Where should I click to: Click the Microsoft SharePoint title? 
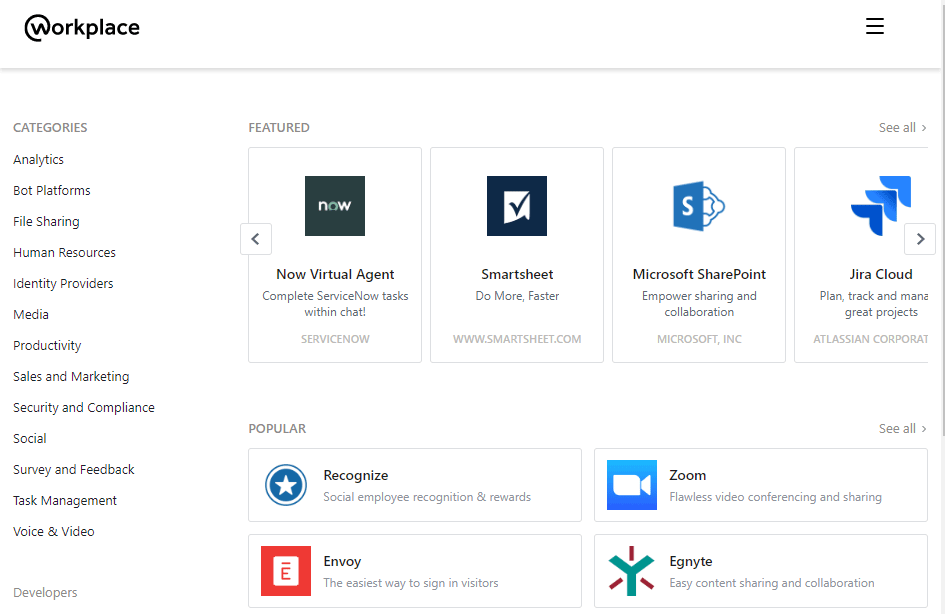[699, 275]
